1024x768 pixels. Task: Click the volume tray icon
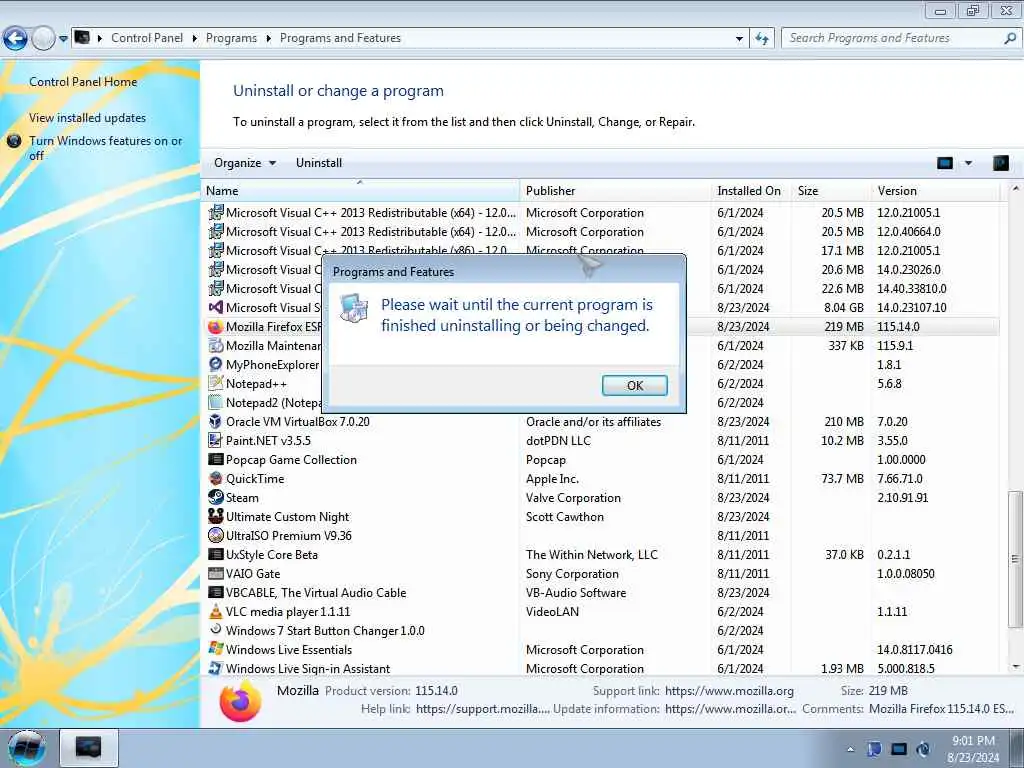point(923,749)
